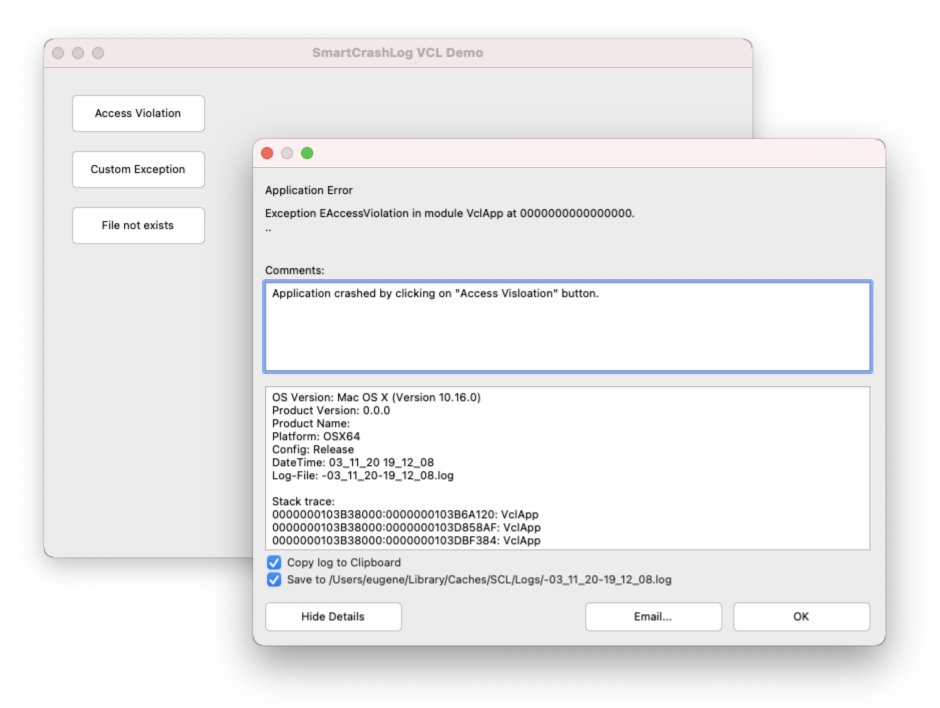Select the 'Stack trace:' heading line
The height and width of the screenshot is (708, 940).
click(x=303, y=502)
